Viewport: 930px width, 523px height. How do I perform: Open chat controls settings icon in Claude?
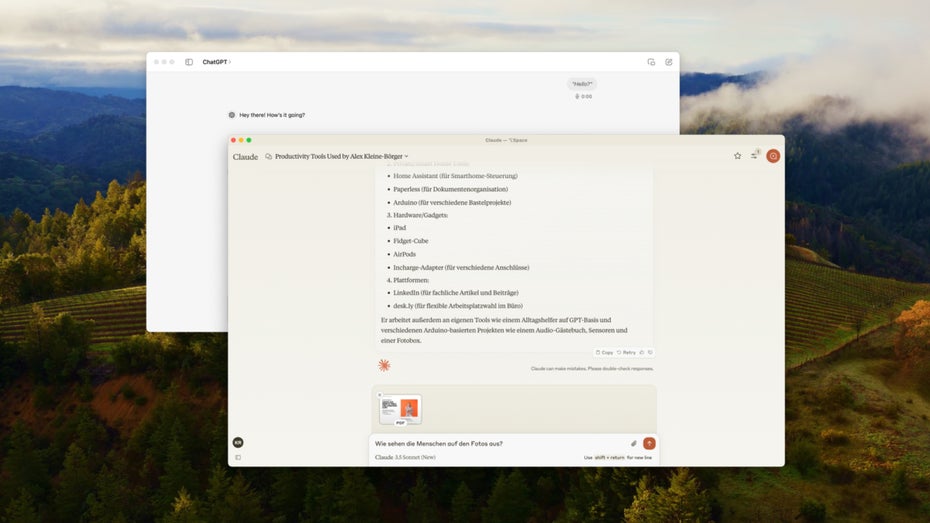click(754, 155)
